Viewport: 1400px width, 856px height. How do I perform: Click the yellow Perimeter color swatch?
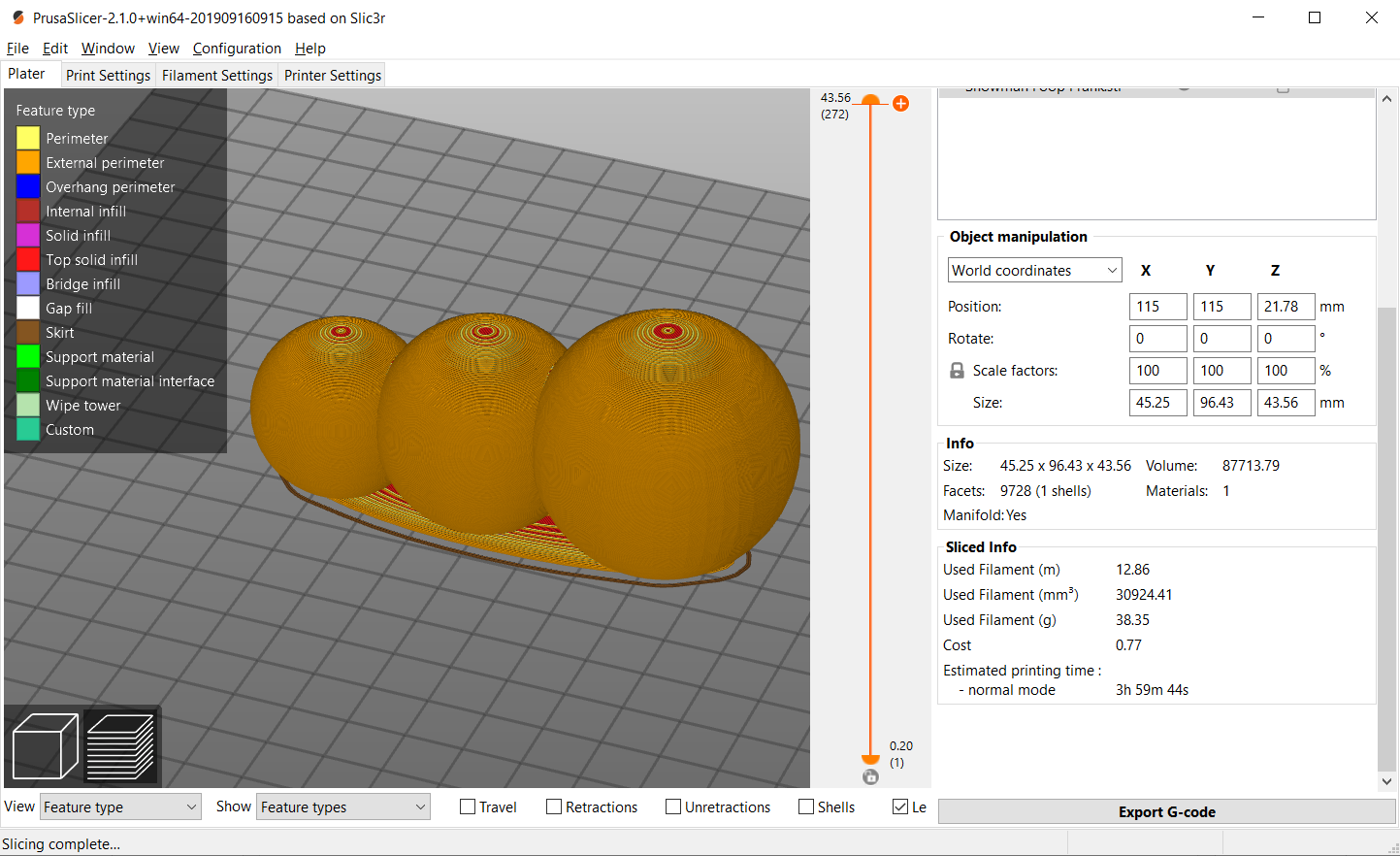point(28,138)
